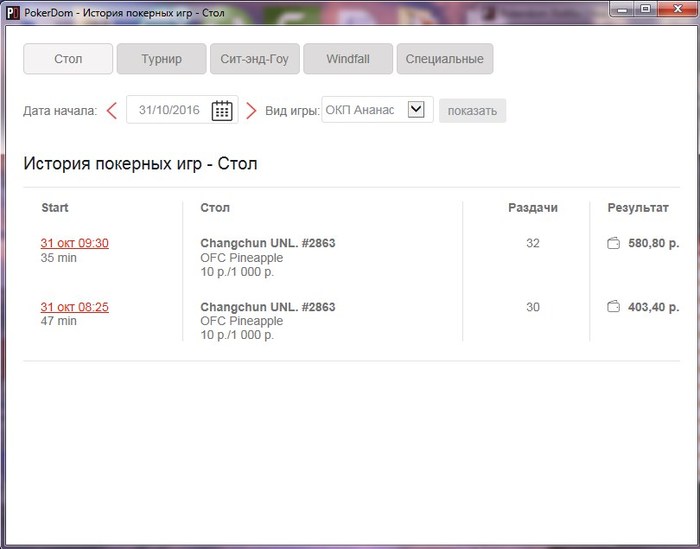Click the 10 р./1 000 р. stakes in 08:25 row
The height and width of the screenshot is (549, 700).
click(x=237, y=335)
